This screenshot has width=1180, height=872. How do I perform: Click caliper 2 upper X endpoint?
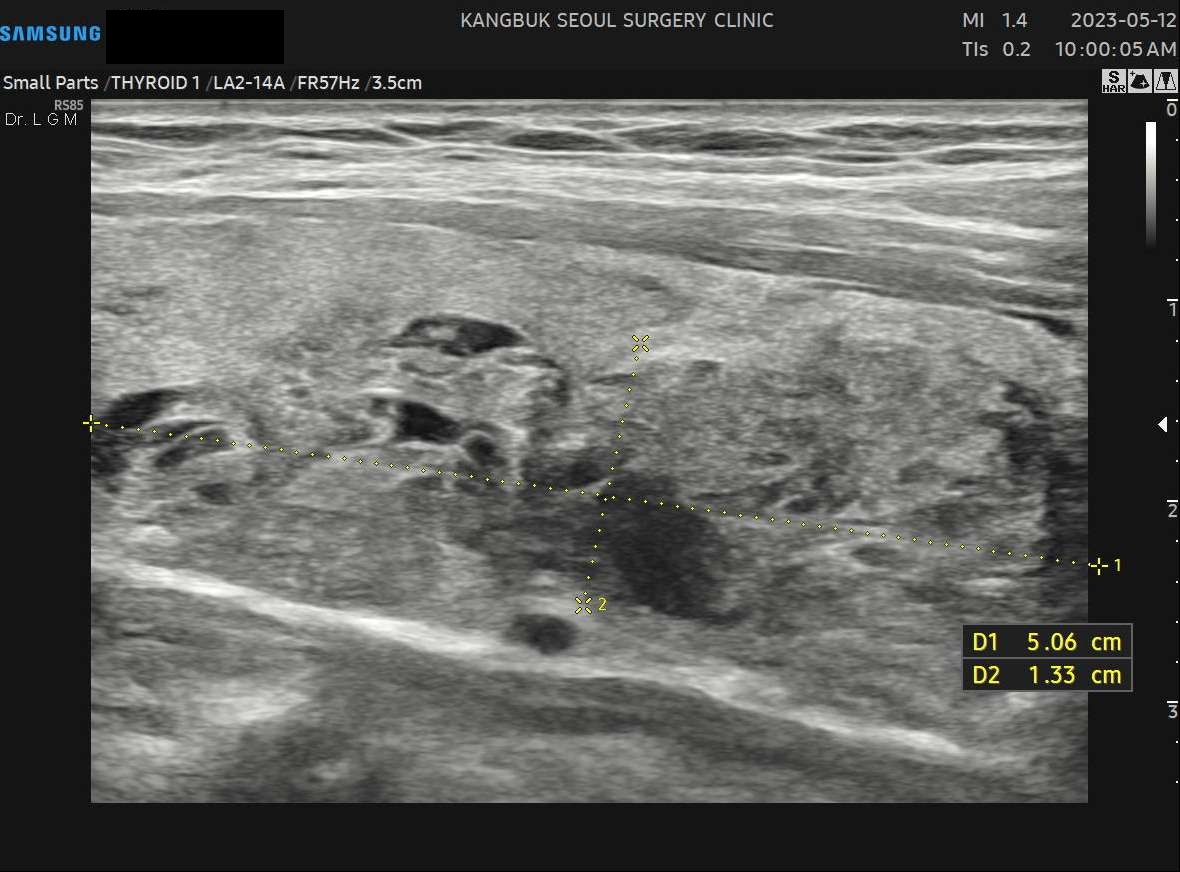(640, 344)
